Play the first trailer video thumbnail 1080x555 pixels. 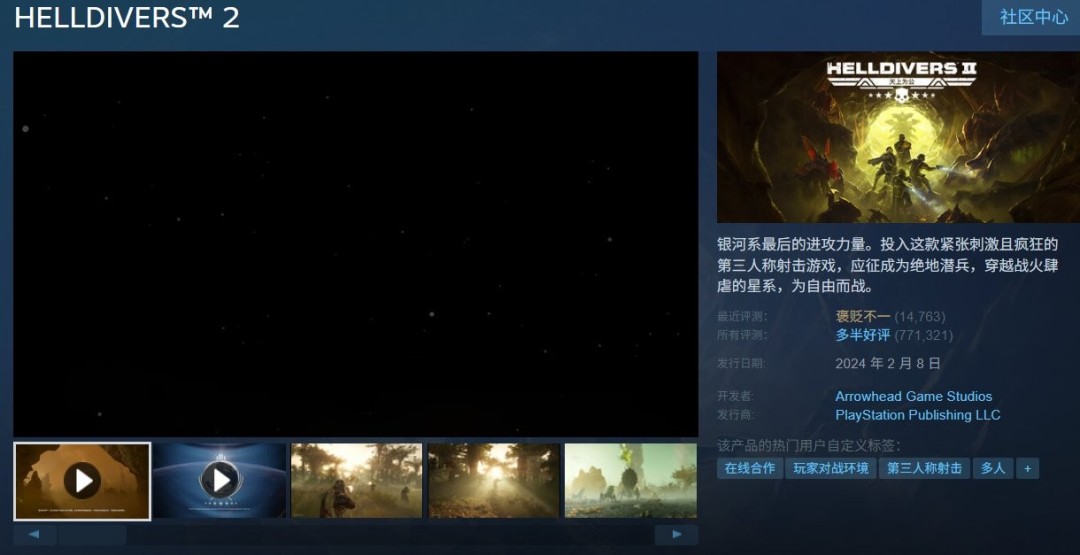click(x=82, y=481)
